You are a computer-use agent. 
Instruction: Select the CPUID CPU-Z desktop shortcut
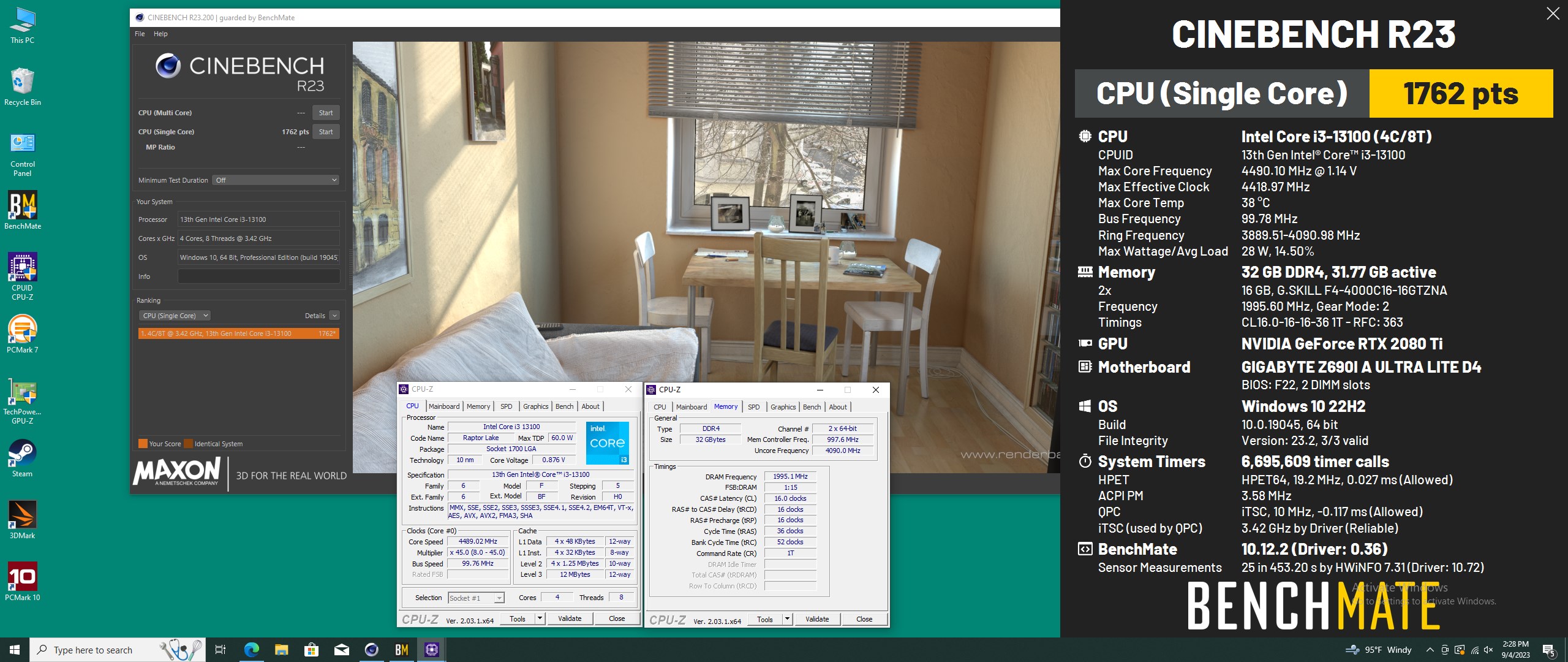pos(23,276)
